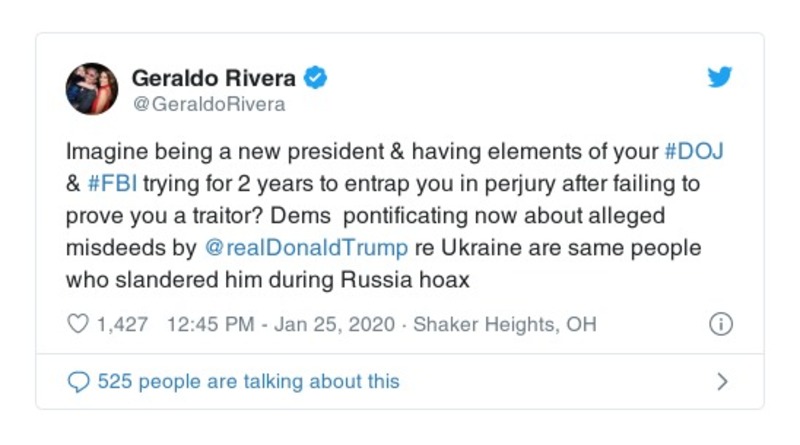
Task: Click the Twitter bird logo
Action: coord(720,77)
